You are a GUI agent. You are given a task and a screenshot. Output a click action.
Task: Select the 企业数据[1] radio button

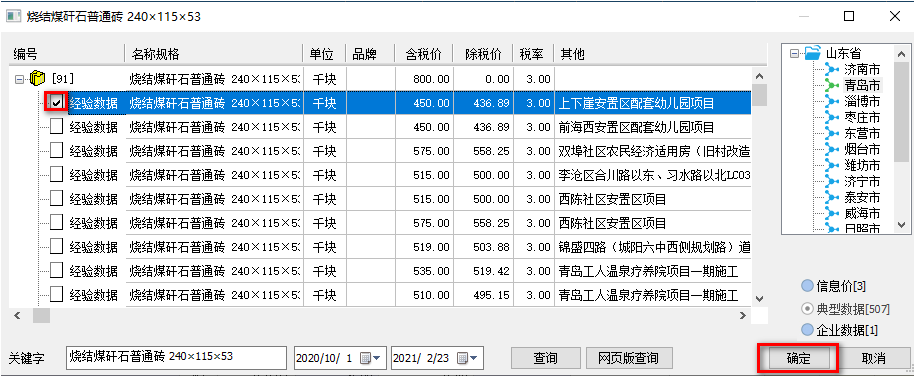[807, 330]
